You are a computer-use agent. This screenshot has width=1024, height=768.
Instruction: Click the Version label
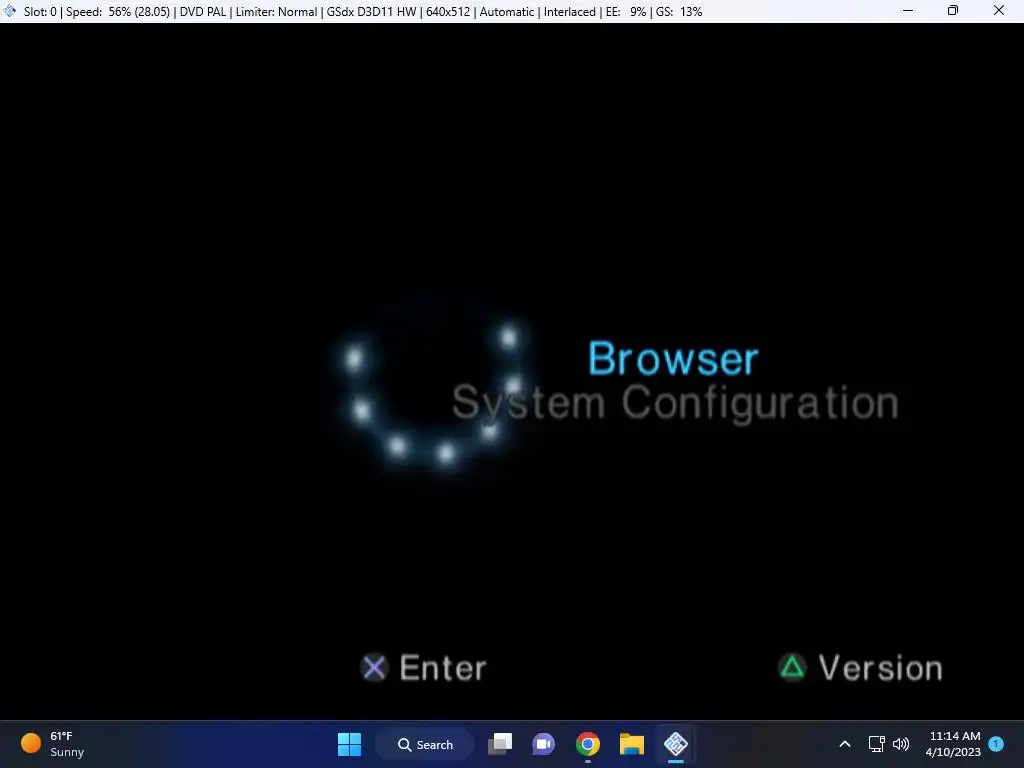(x=880, y=668)
